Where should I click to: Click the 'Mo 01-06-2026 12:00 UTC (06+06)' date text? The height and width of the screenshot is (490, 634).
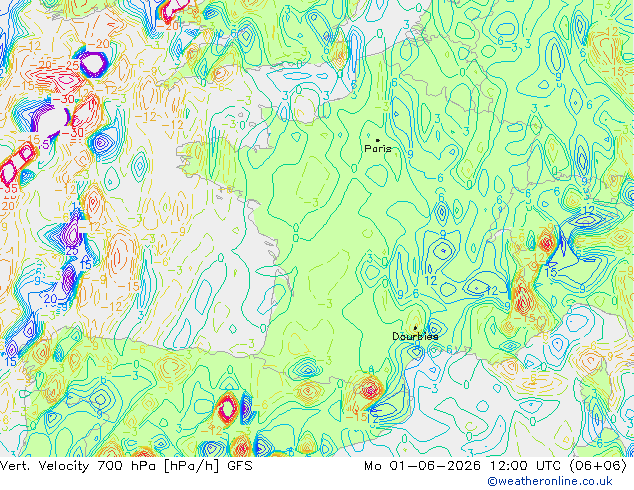tap(495, 466)
